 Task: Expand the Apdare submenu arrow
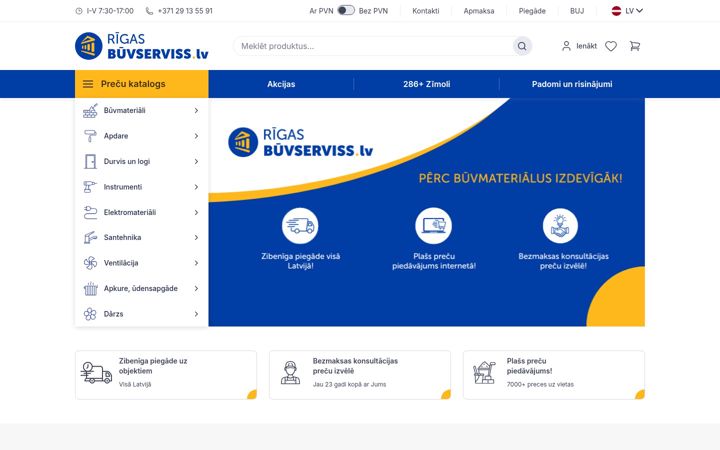point(196,136)
